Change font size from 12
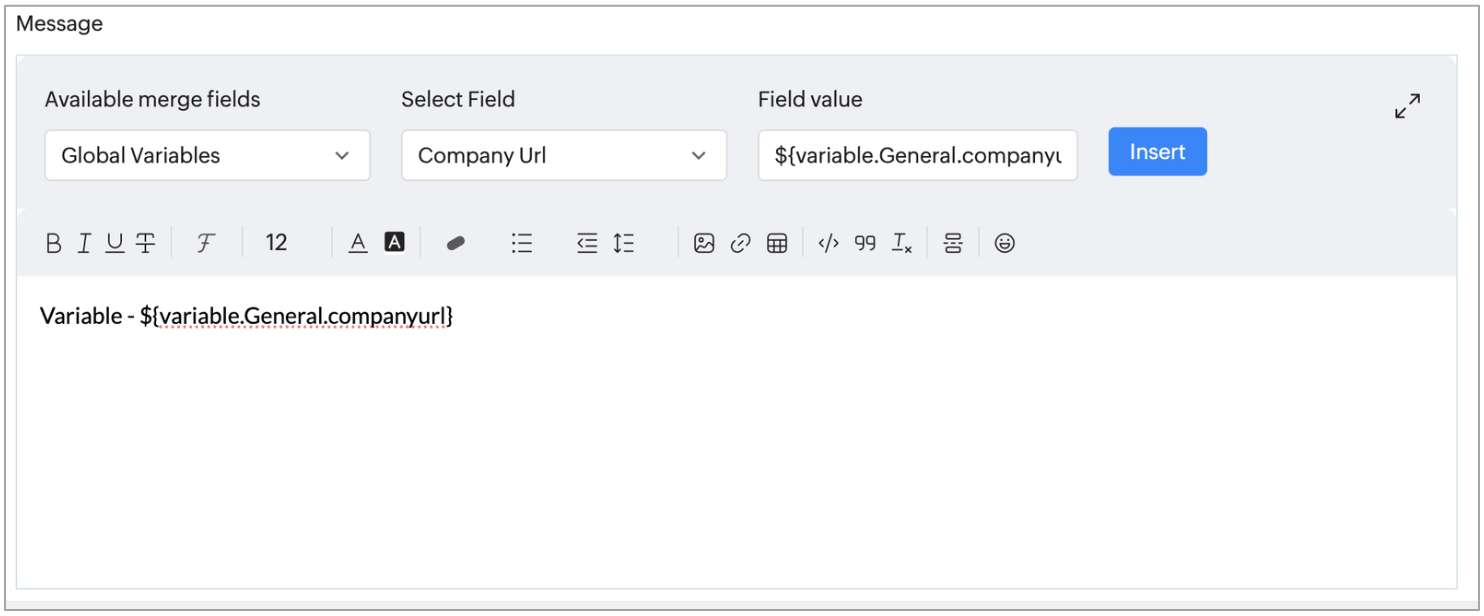 pos(277,243)
